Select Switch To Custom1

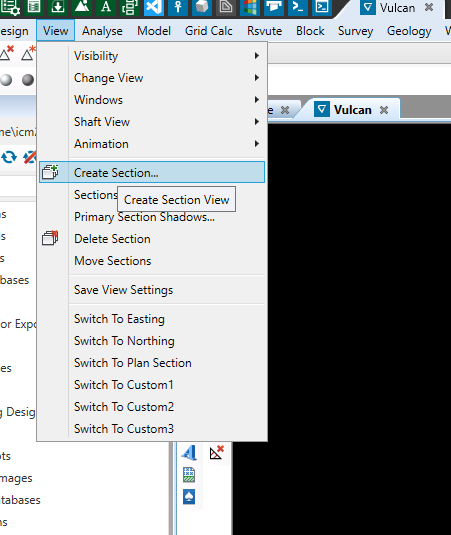[x=152, y=385]
